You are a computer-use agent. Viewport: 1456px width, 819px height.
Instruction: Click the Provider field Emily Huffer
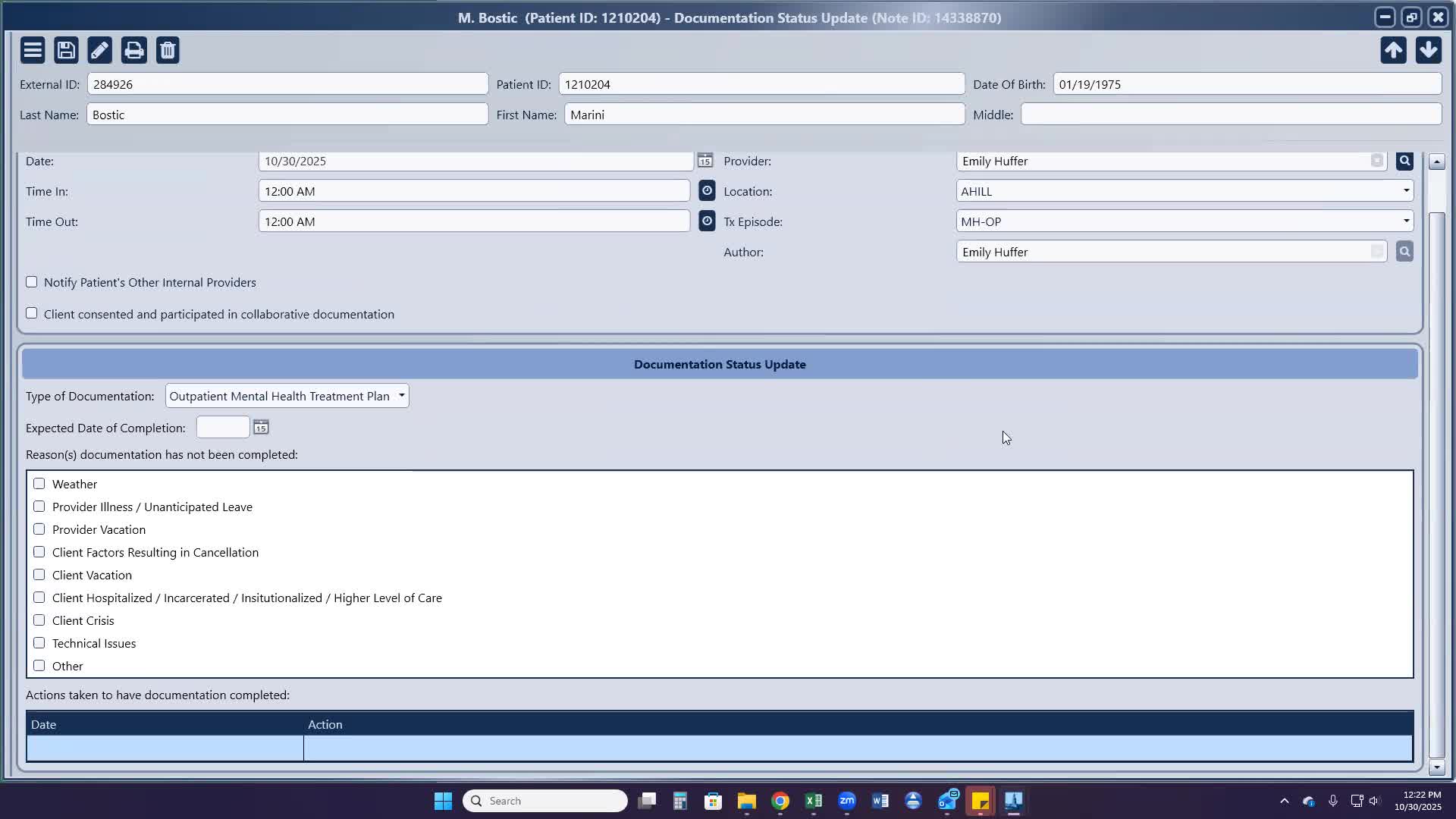1171,161
